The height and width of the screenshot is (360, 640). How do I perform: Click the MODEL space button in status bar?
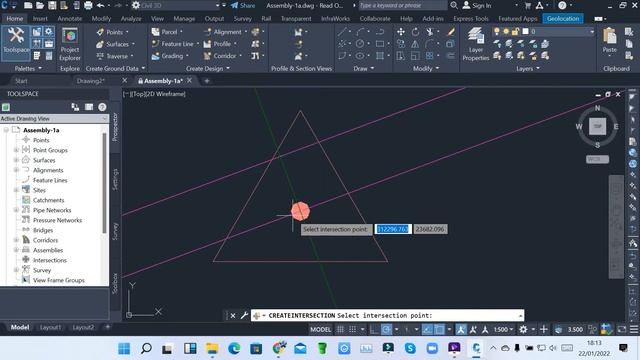tap(320, 329)
